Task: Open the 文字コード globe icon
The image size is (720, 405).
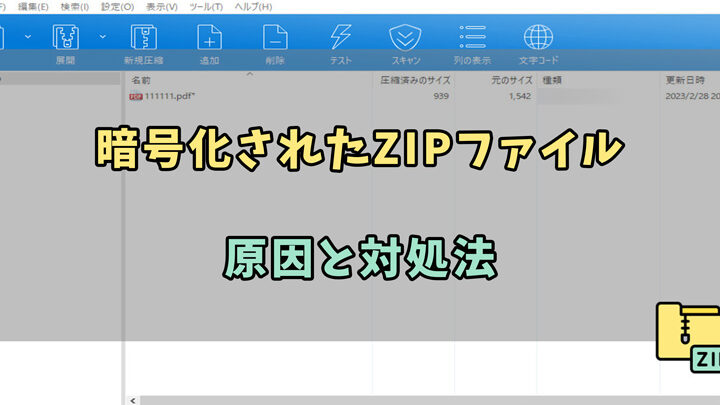Action: [538, 39]
